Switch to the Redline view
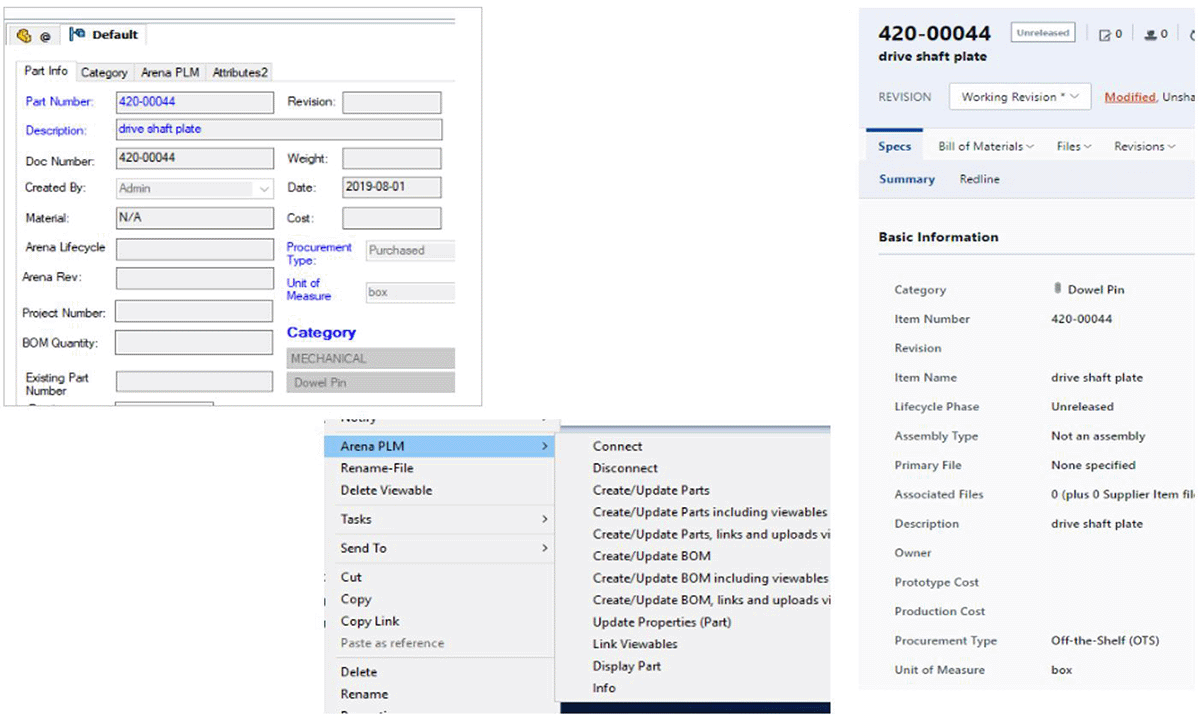The height and width of the screenshot is (714, 1200). (x=979, y=179)
